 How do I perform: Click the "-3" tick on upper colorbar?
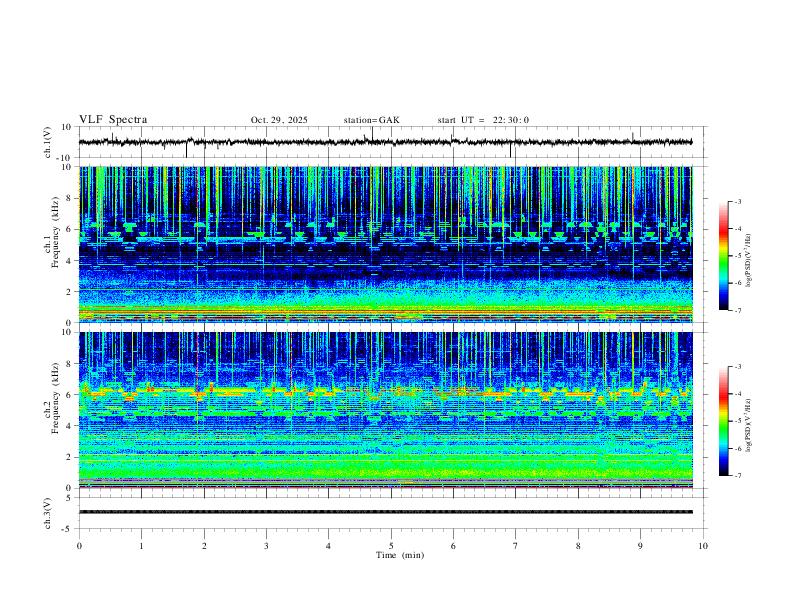pyautogui.click(x=738, y=201)
